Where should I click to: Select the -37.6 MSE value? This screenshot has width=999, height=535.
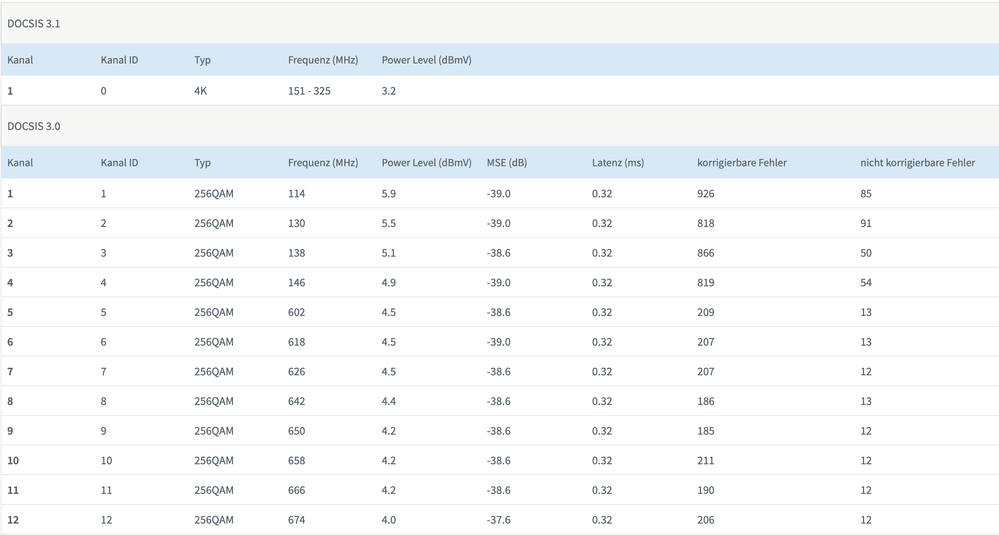point(498,520)
